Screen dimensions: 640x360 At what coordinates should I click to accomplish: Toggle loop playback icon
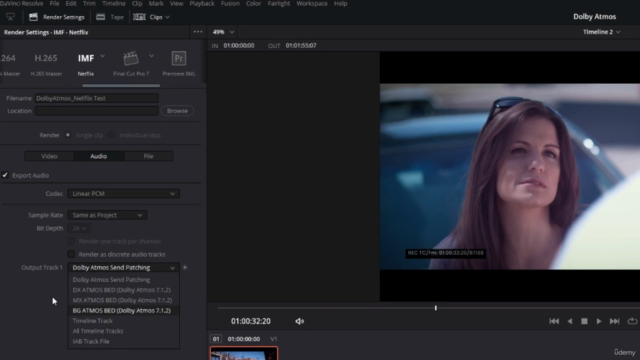click(x=632, y=321)
